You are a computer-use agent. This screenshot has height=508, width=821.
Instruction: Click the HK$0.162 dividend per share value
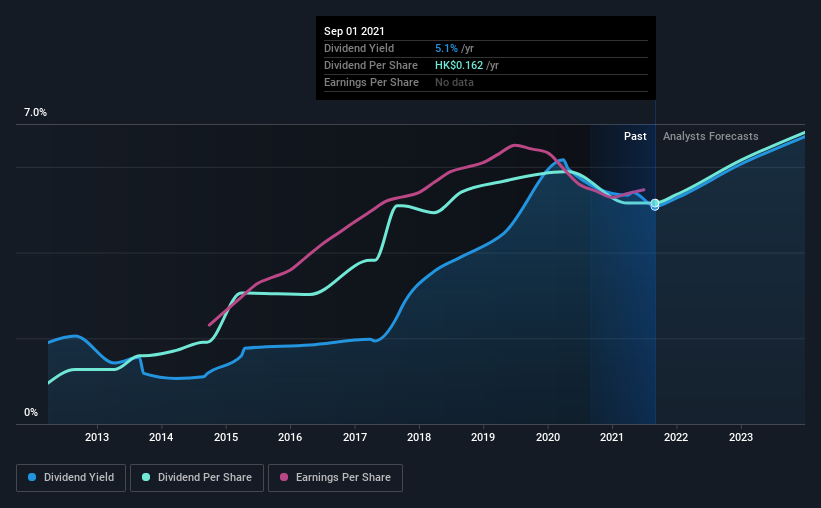[x=459, y=65]
